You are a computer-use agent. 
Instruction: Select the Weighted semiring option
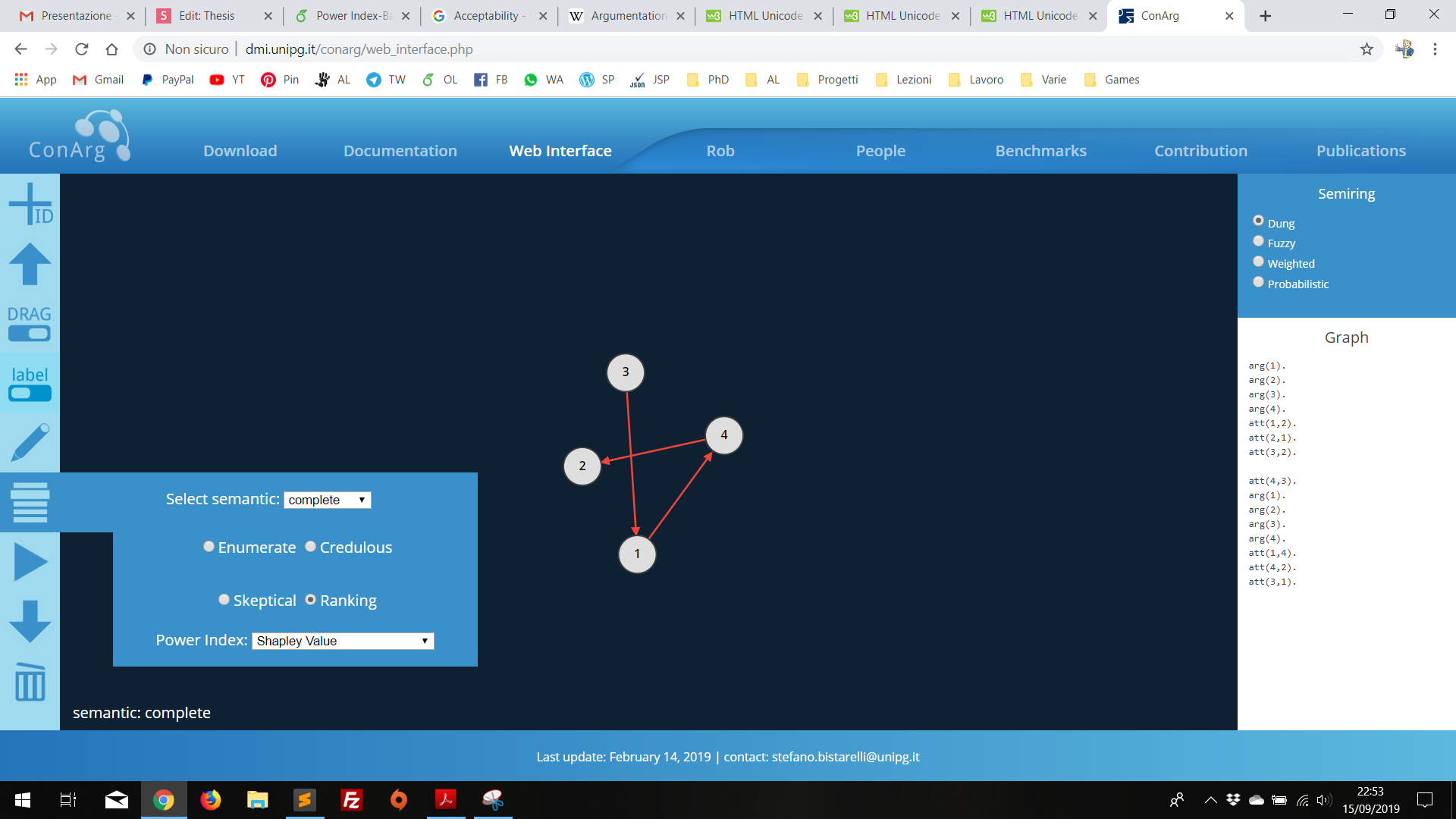click(x=1258, y=262)
